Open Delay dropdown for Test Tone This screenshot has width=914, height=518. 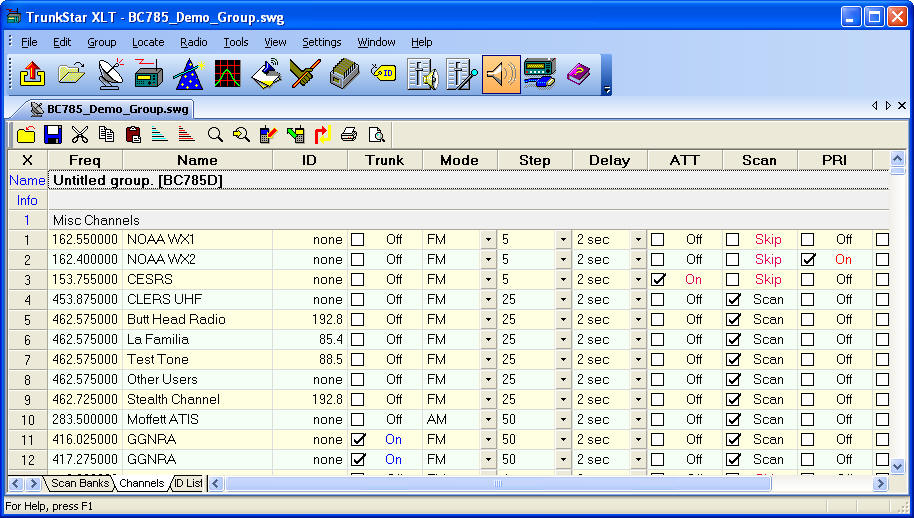tap(638, 360)
